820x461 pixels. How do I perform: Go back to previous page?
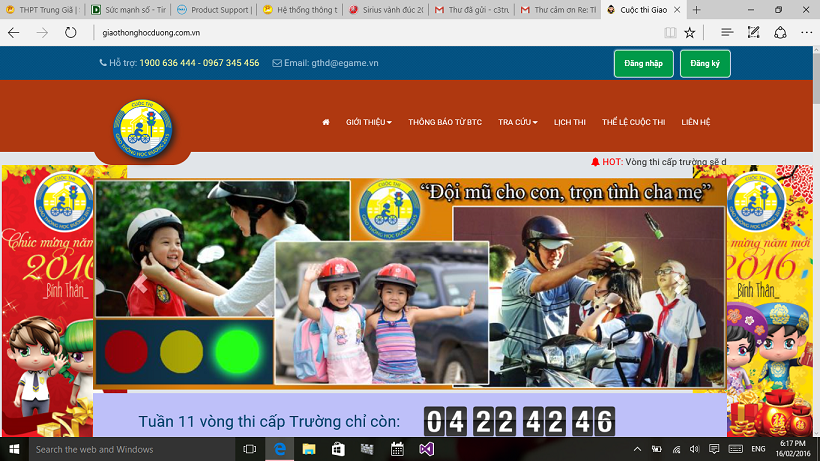coord(14,32)
